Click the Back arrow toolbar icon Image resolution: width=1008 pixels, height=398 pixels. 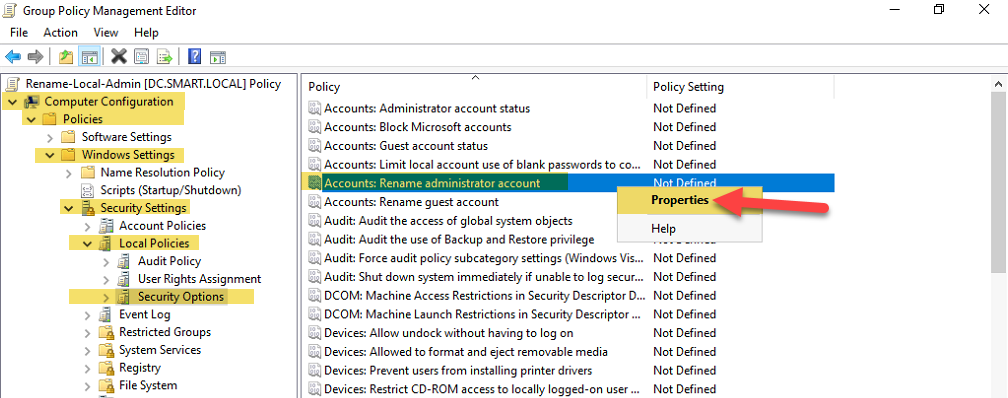click(13, 57)
